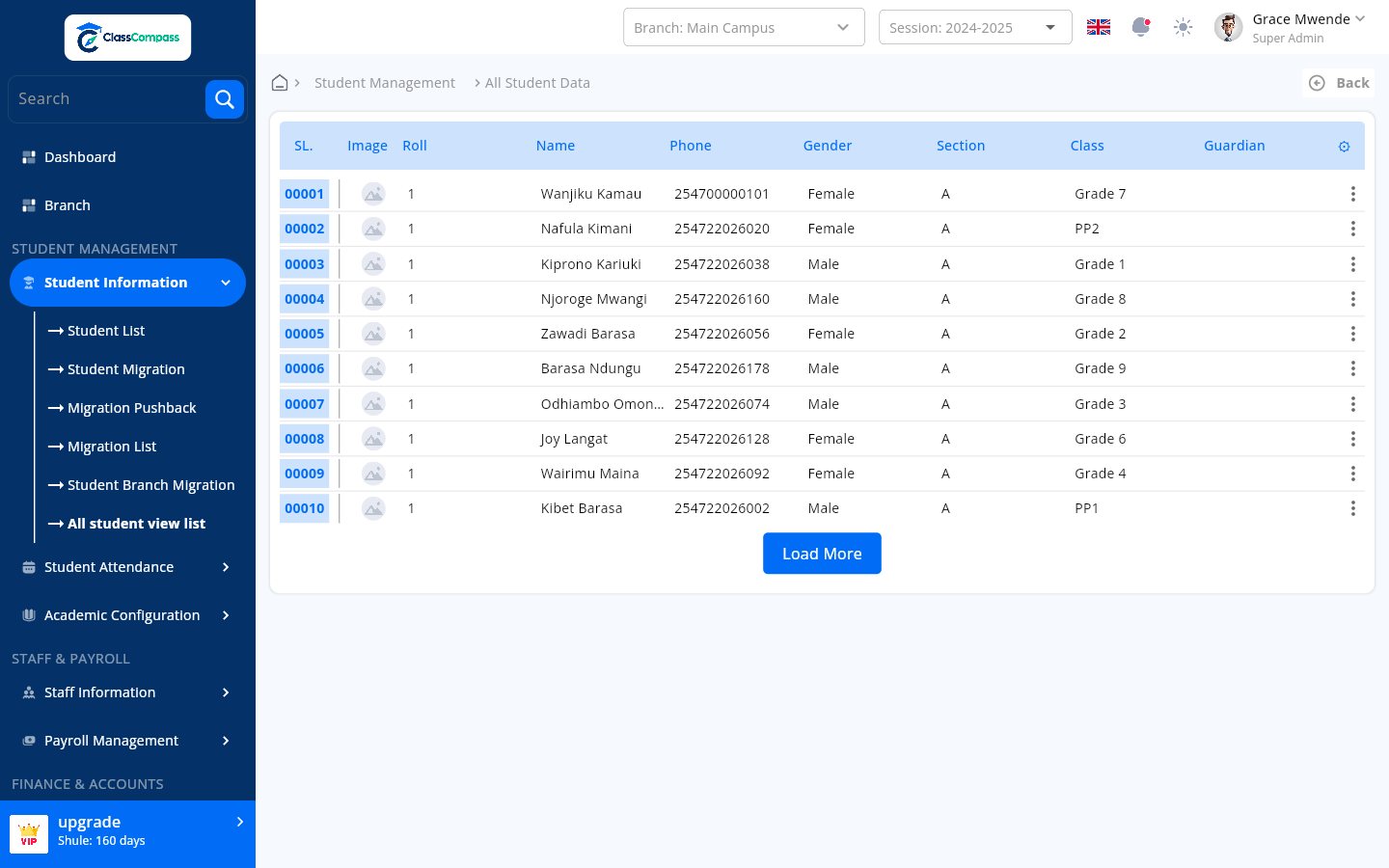This screenshot has width=1389, height=868.
Task: Click the name Joy Langat
Action: (574, 439)
